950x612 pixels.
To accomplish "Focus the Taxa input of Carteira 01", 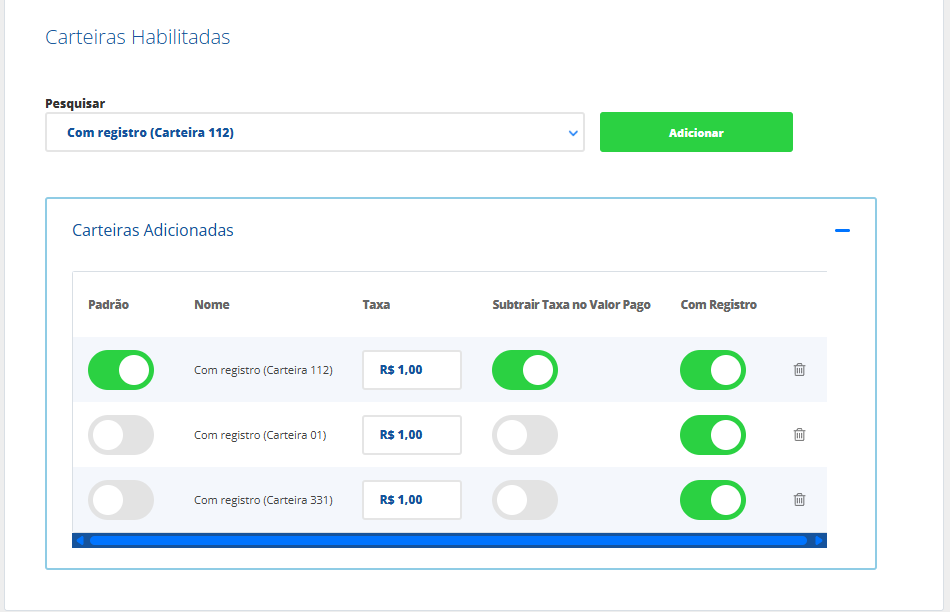I will 411,435.
